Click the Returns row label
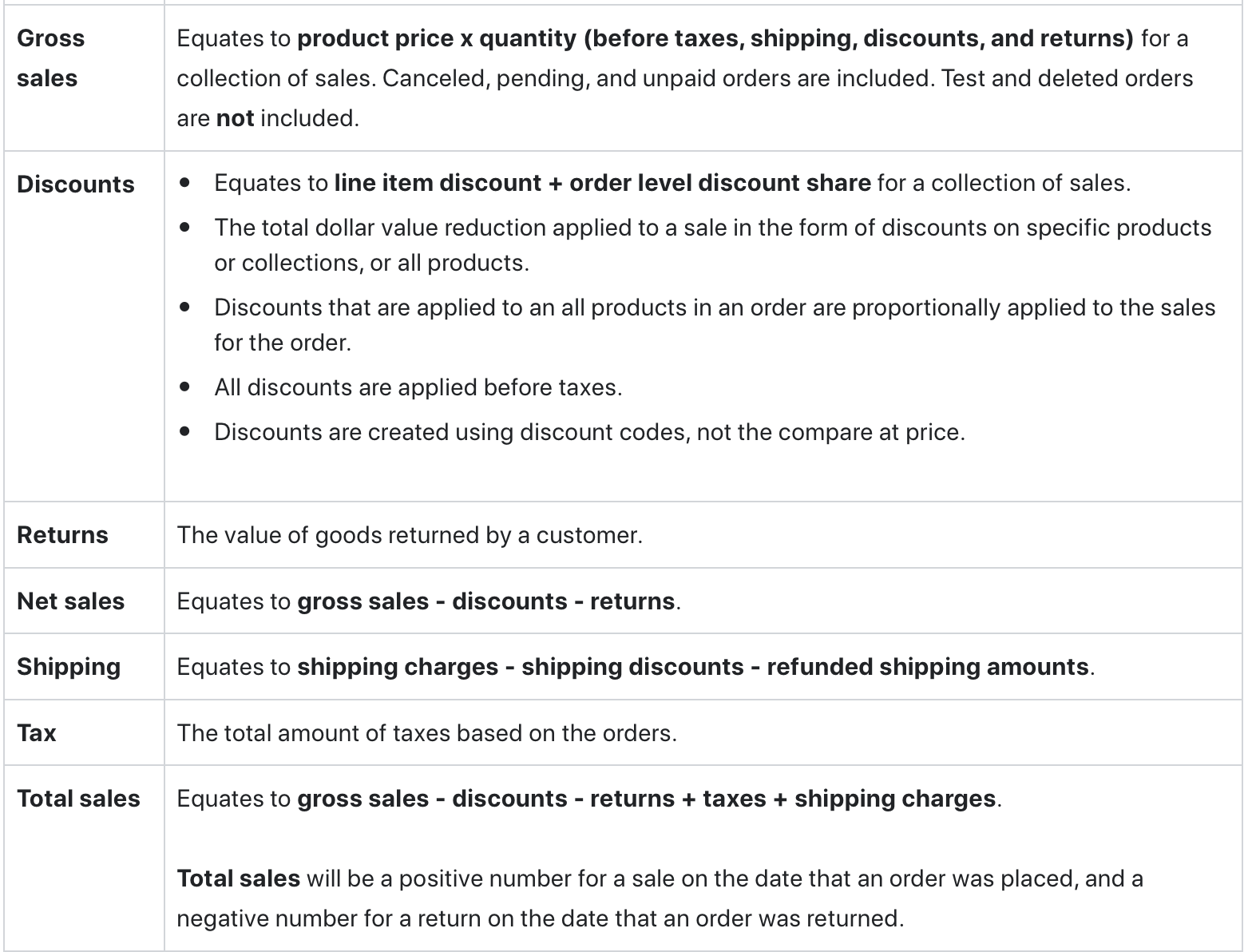Image resolution: width=1244 pixels, height=952 pixels. click(x=62, y=535)
